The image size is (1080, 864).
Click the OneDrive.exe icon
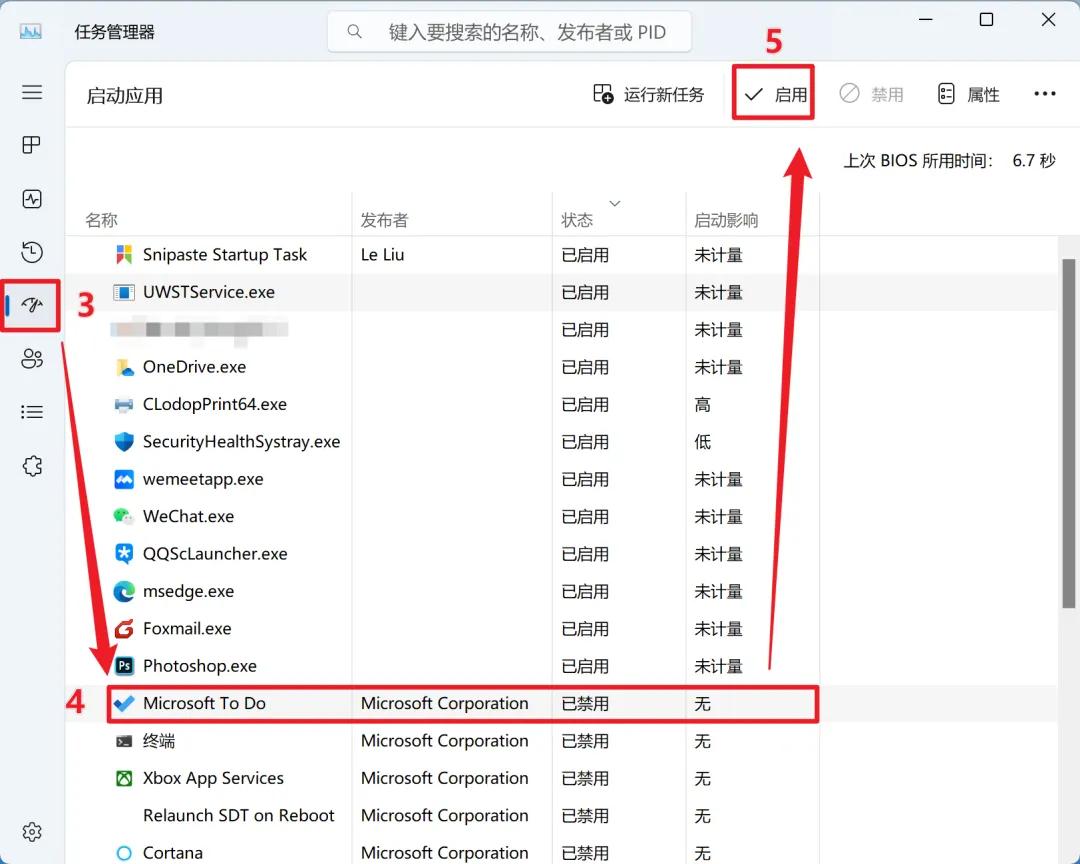[x=124, y=367]
